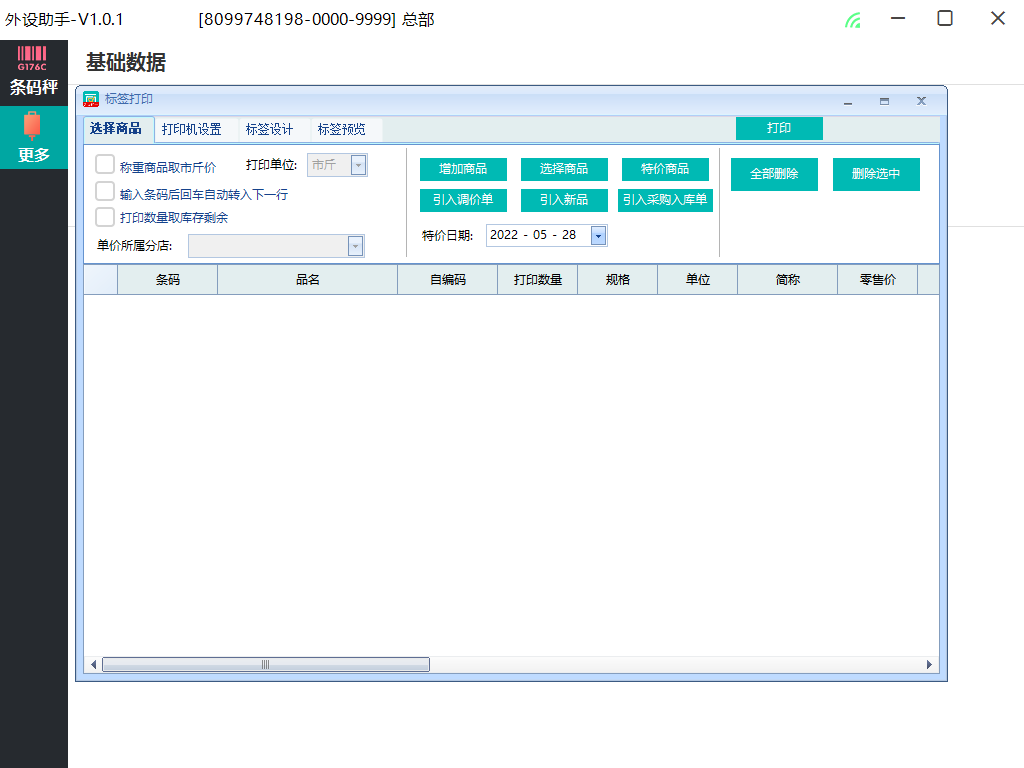Click the horizontal scrollbar right arrow

(x=929, y=664)
